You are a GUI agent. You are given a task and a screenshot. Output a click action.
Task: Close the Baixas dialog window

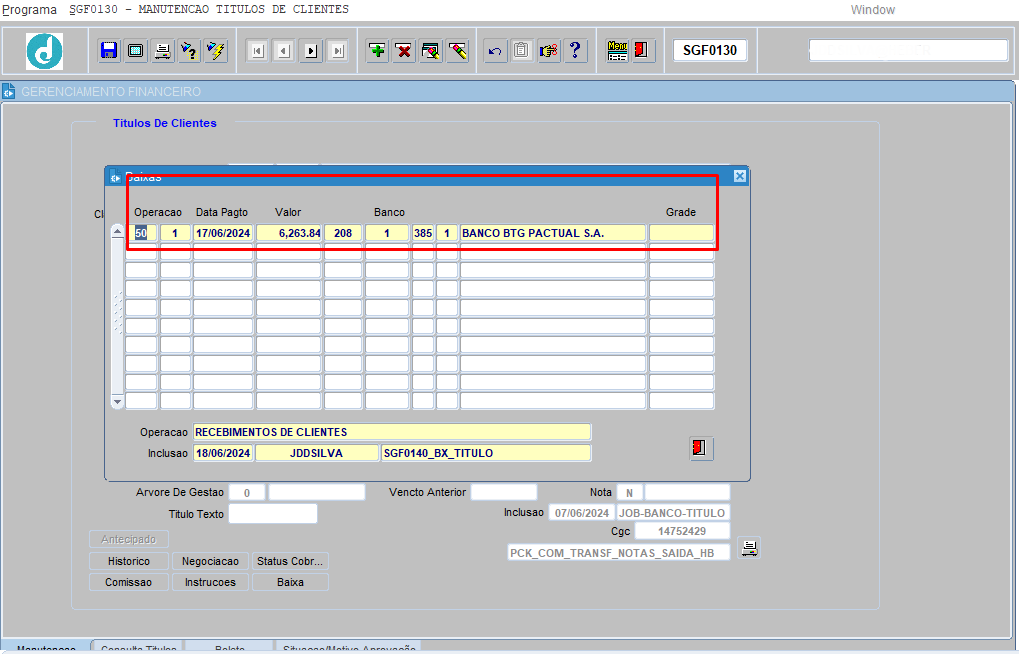click(x=740, y=176)
